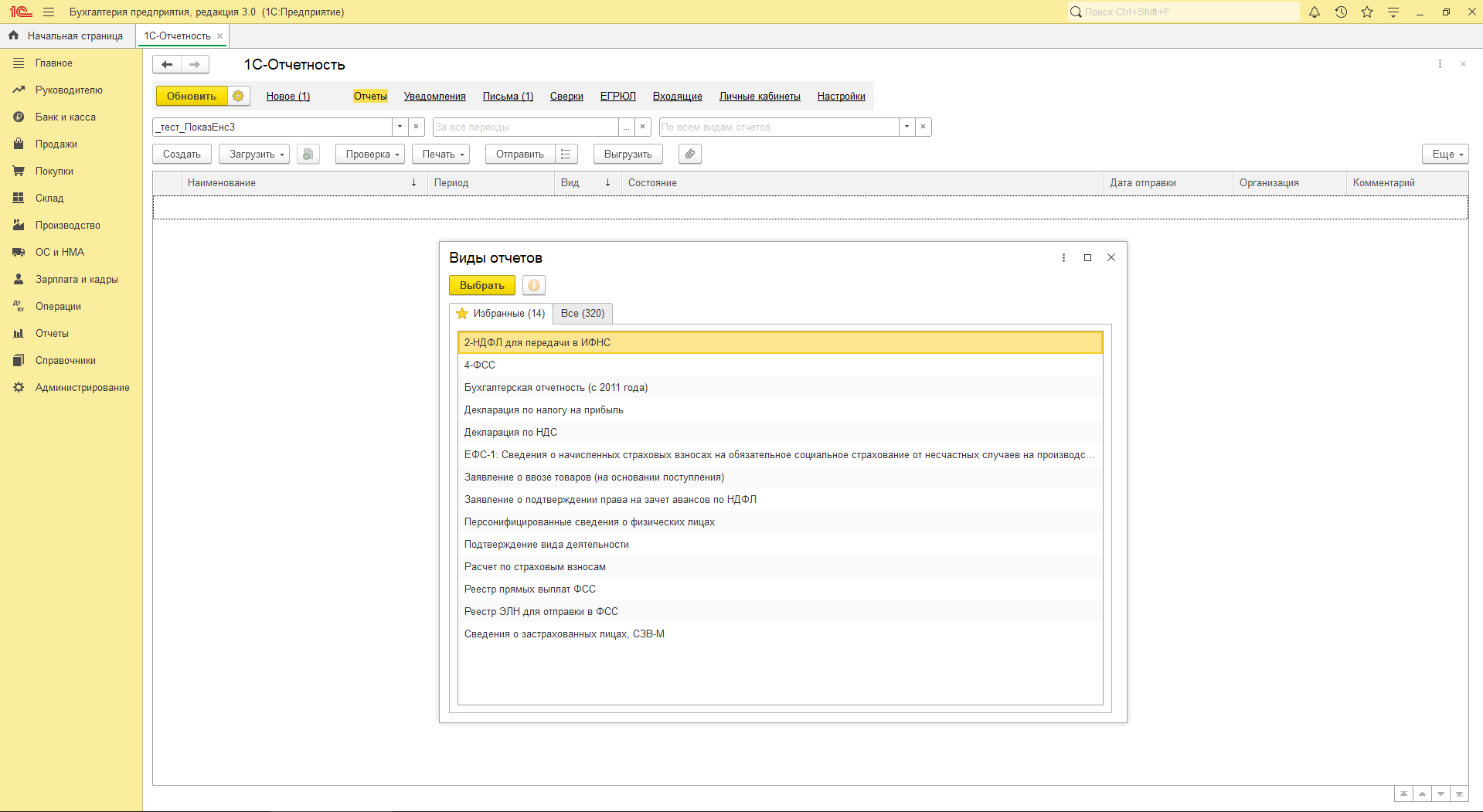Click the paperclip attachment icon
Screen dimensions: 1483x812
[x=690, y=154]
